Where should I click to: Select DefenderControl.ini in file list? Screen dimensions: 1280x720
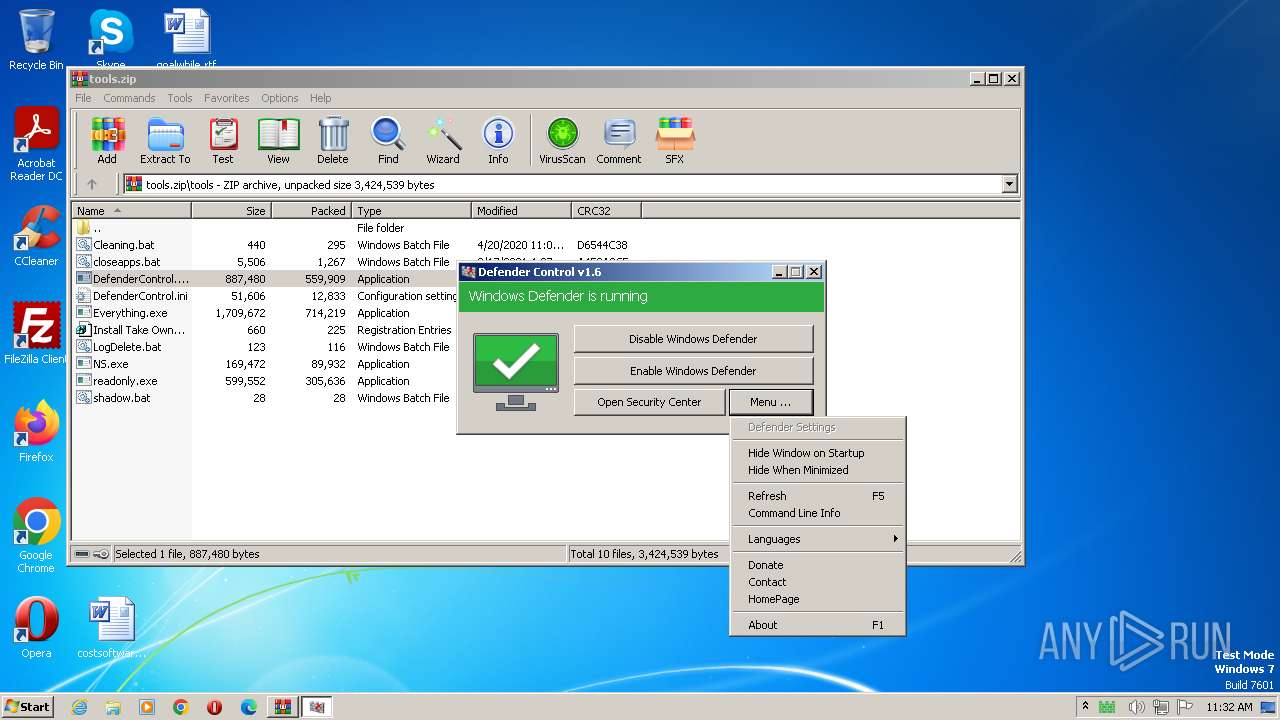click(139, 296)
